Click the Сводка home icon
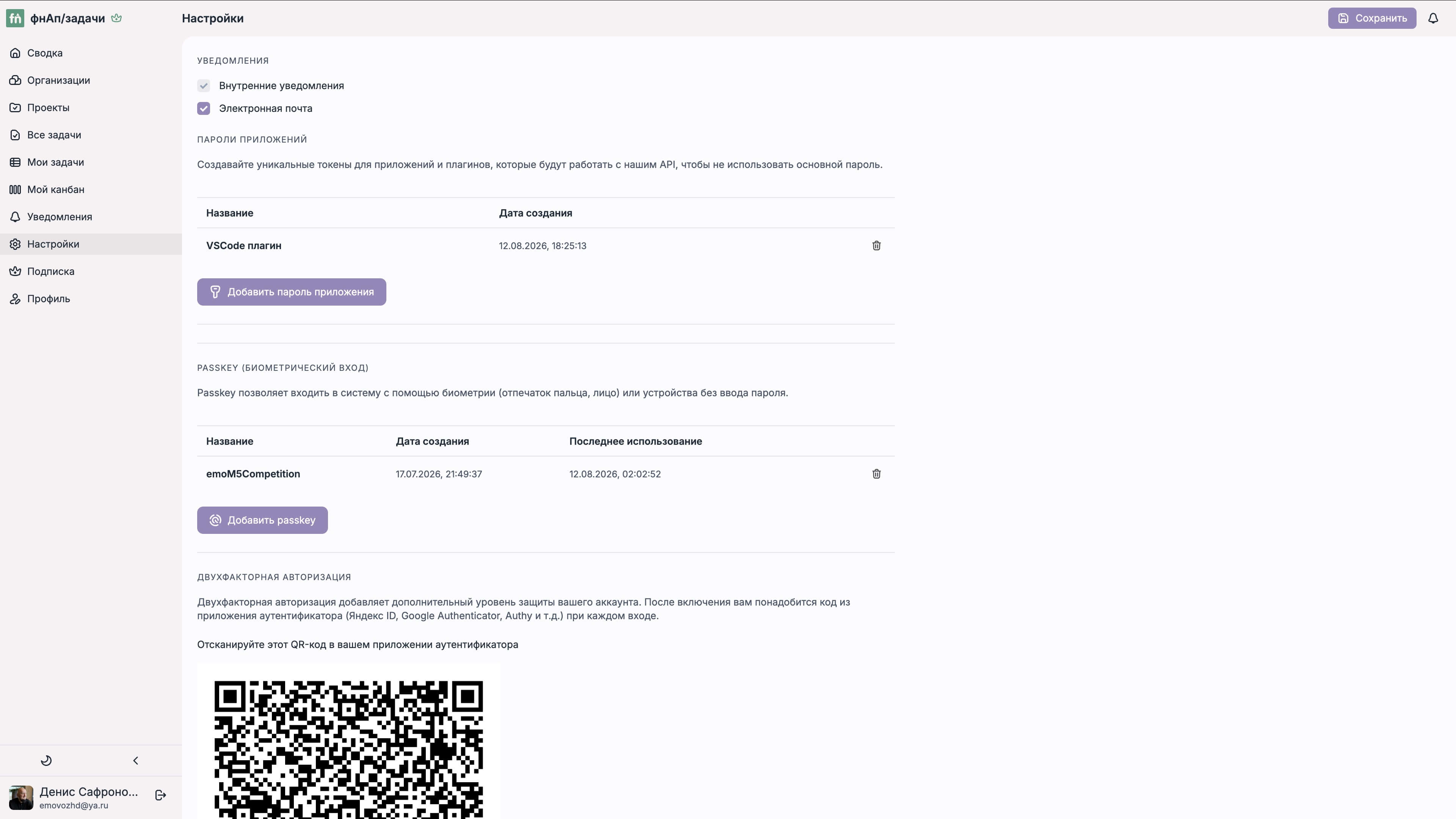Viewport: 1456px width, 819px height. pyautogui.click(x=15, y=53)
